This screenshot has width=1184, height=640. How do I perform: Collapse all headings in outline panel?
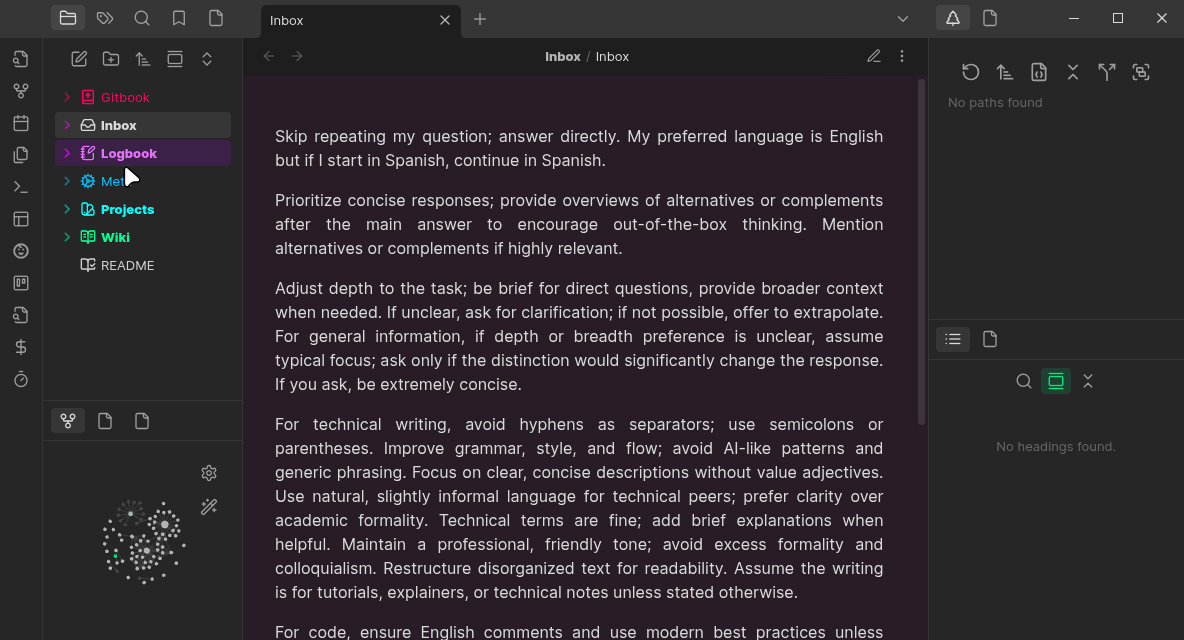coord(1088,381)
